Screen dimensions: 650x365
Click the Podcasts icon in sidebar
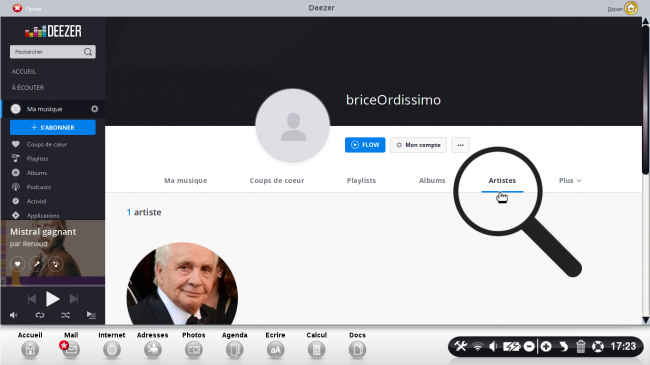coord(16,187)
